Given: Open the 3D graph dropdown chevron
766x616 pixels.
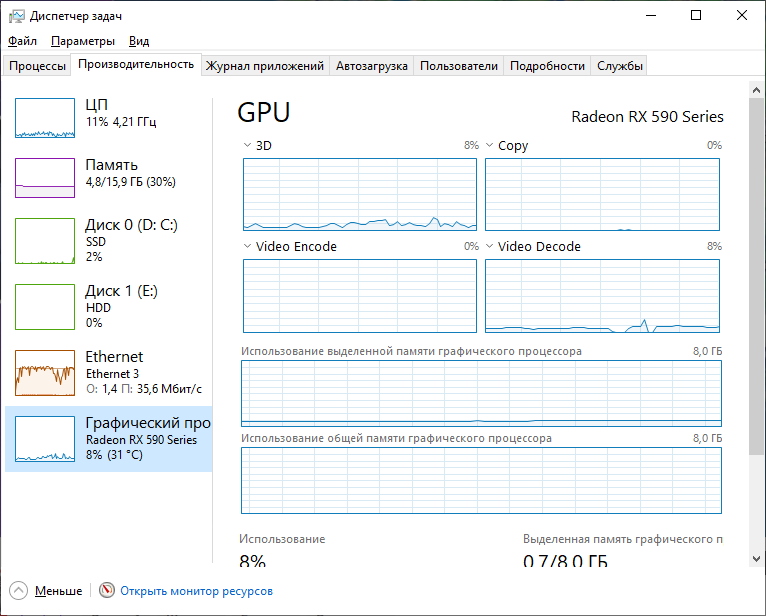Looking at the screenshot, I should click(248, 146).
